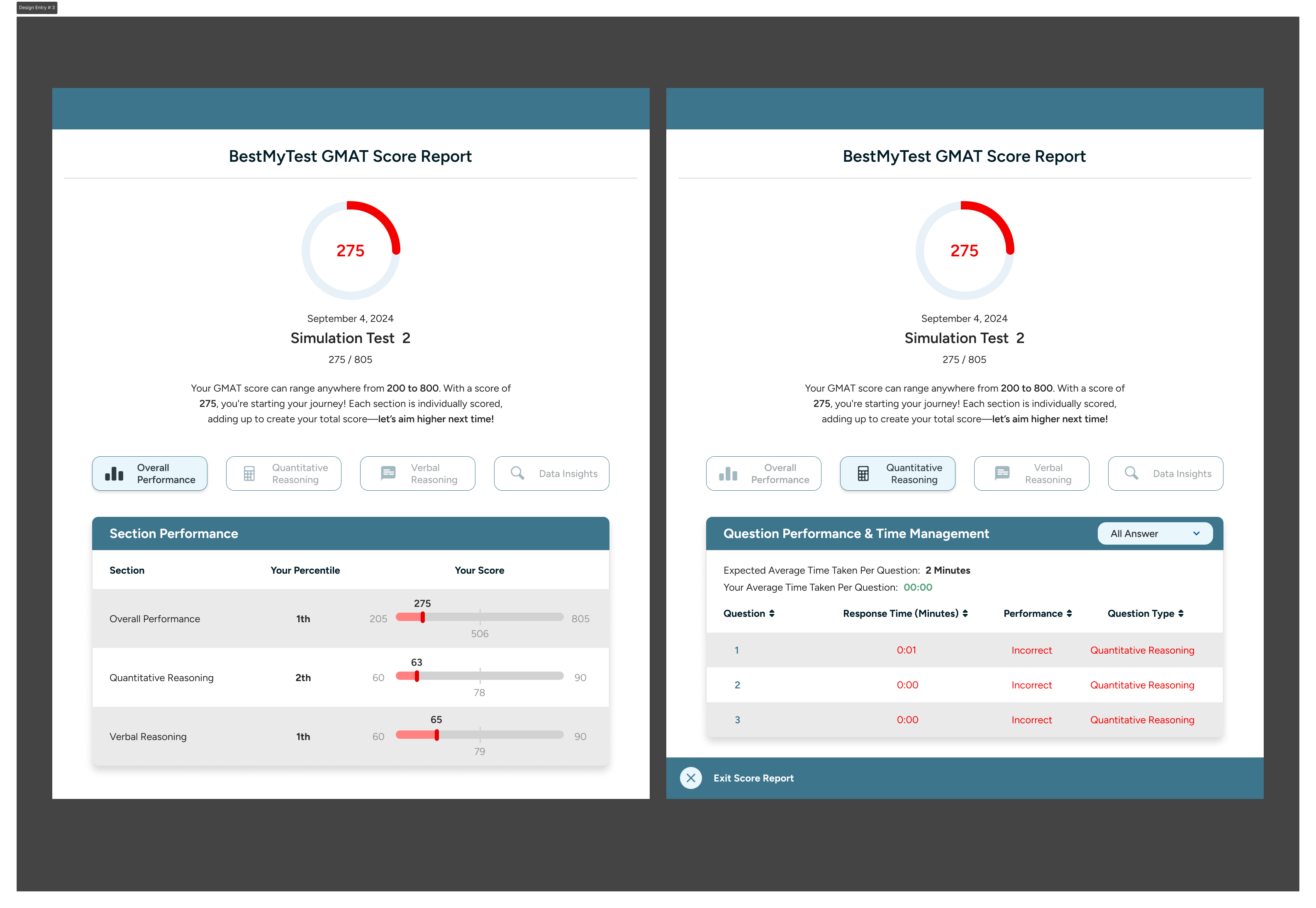1316x908 pixels.
Task: Click the green '00:00' average time value
Action: (x=918, y=588)
